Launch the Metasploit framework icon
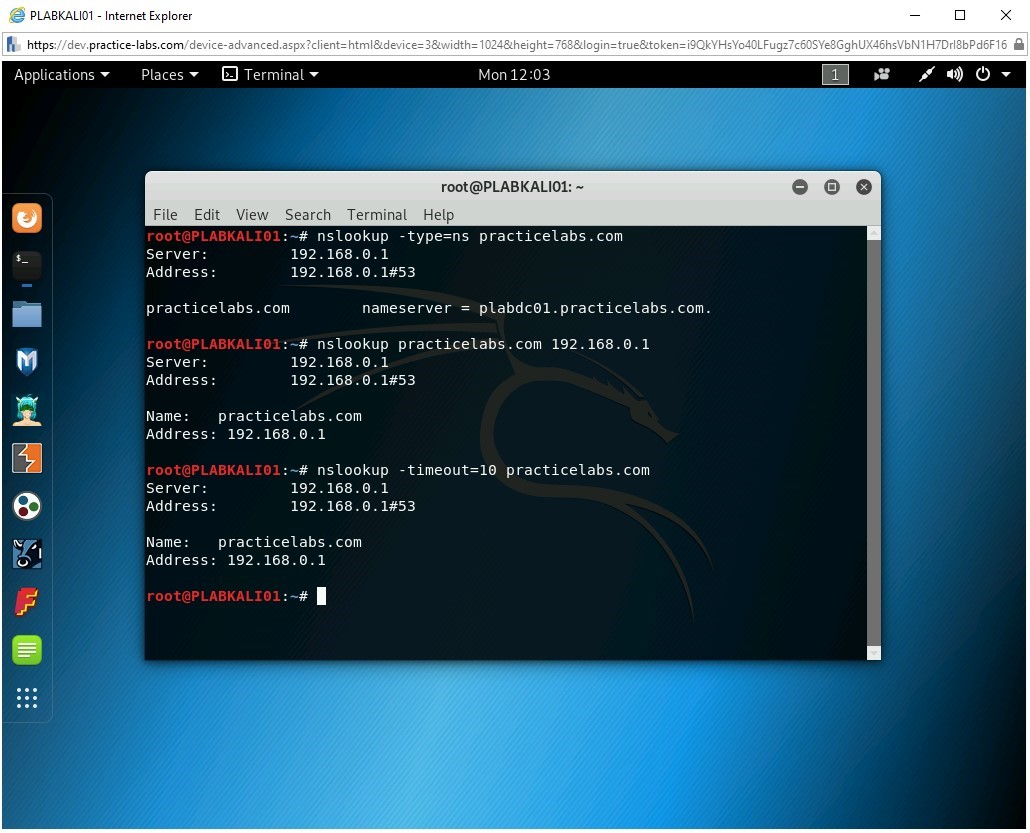 pos(27,361)
